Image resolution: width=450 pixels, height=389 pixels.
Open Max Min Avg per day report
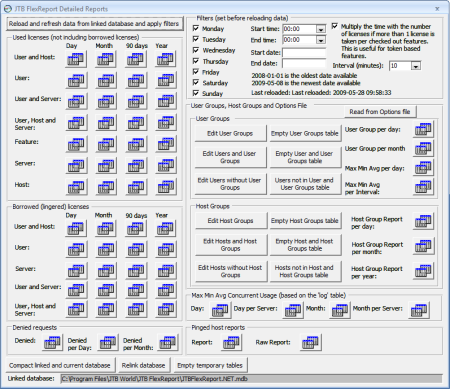[x=423, y=167]
